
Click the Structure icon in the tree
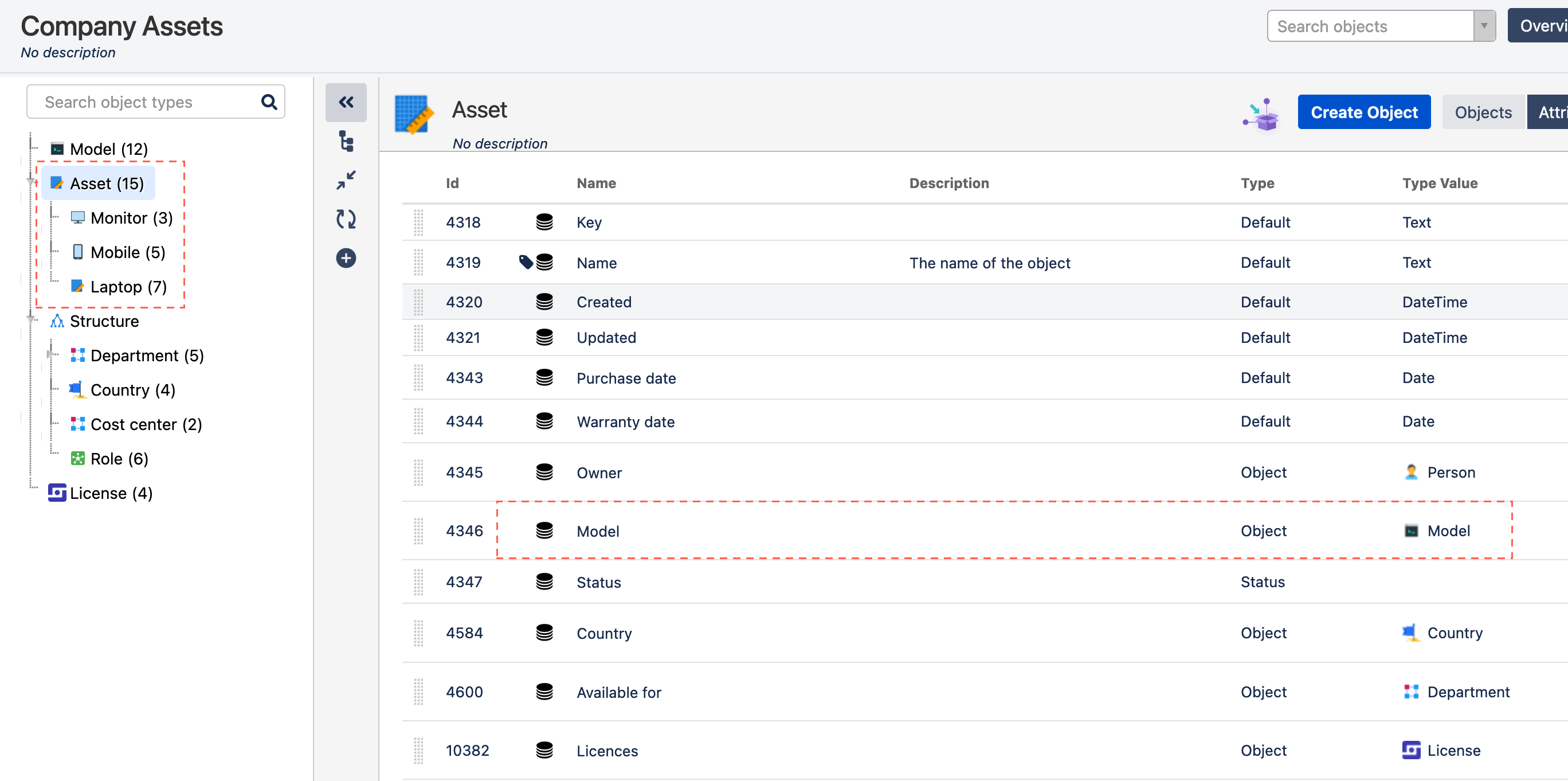click(57, 321)
